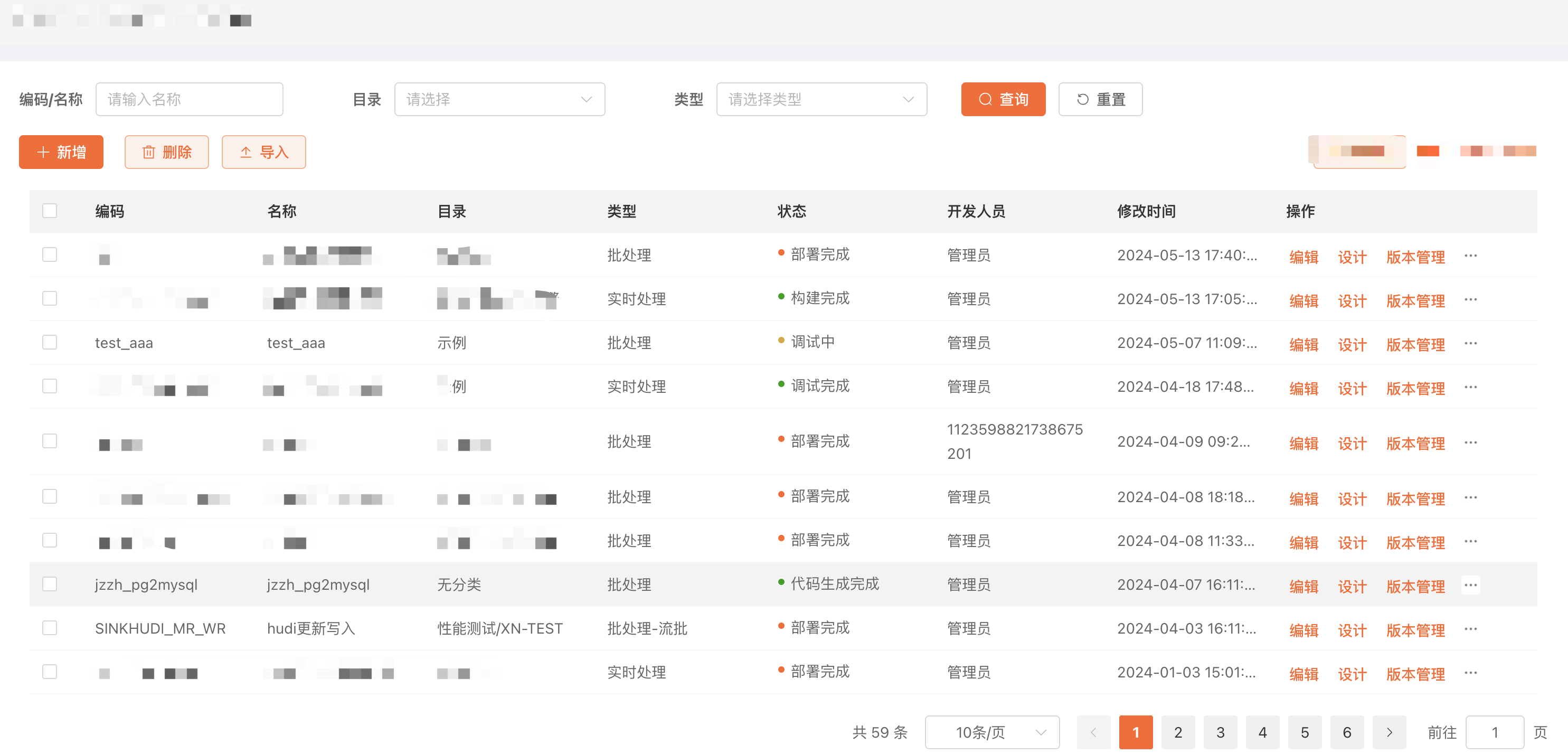Select checkbox for SINKHUDI_MR_WR row
1568x754 pixels.
click(x=50, y=627)
